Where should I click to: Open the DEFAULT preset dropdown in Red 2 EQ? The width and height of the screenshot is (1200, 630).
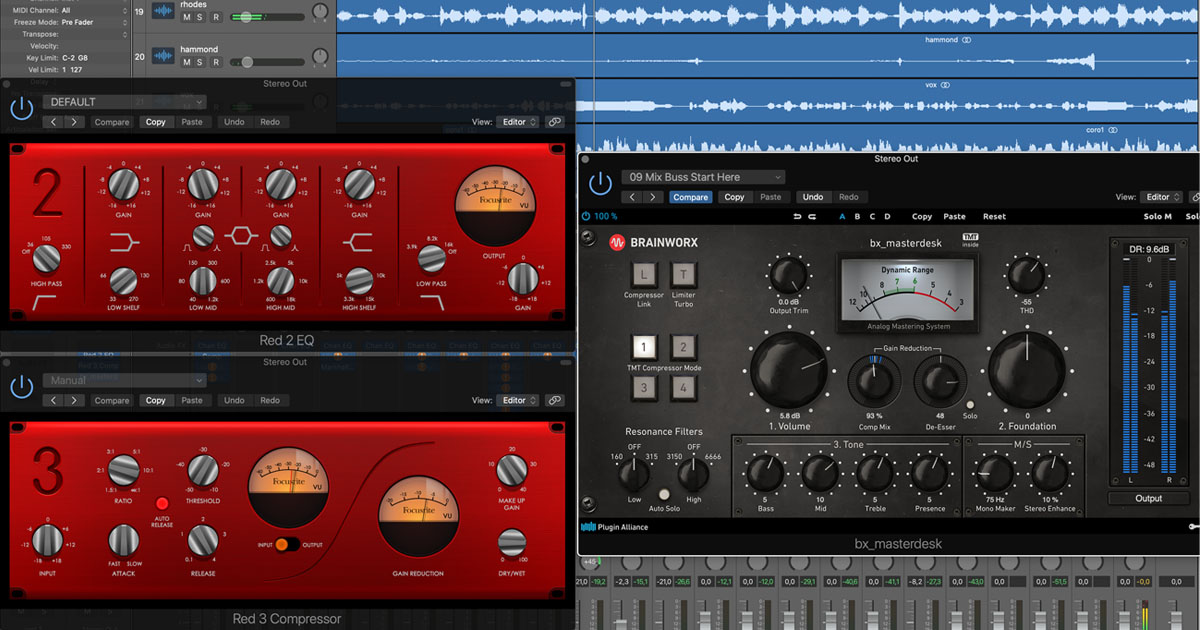[124, 102]
